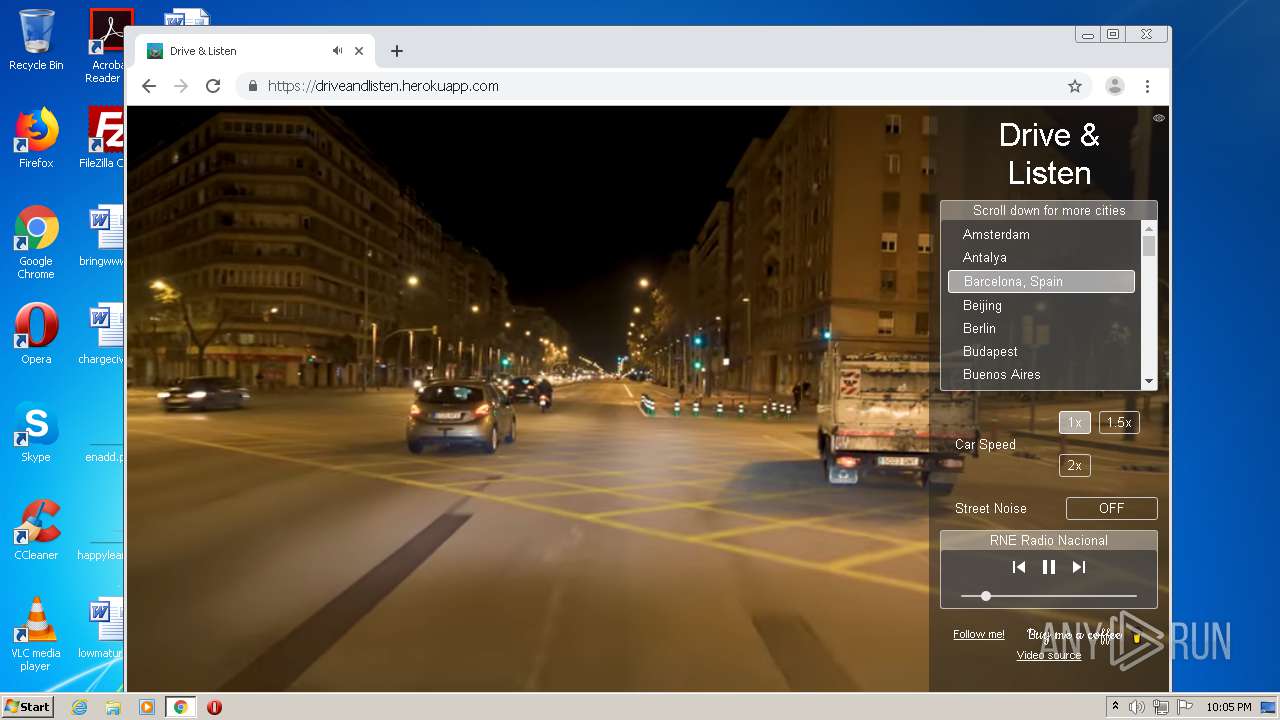The height and width of the screenshot is (720, 1280).
Task: Hide the panel with eye icon
Action: (1159, 118)
